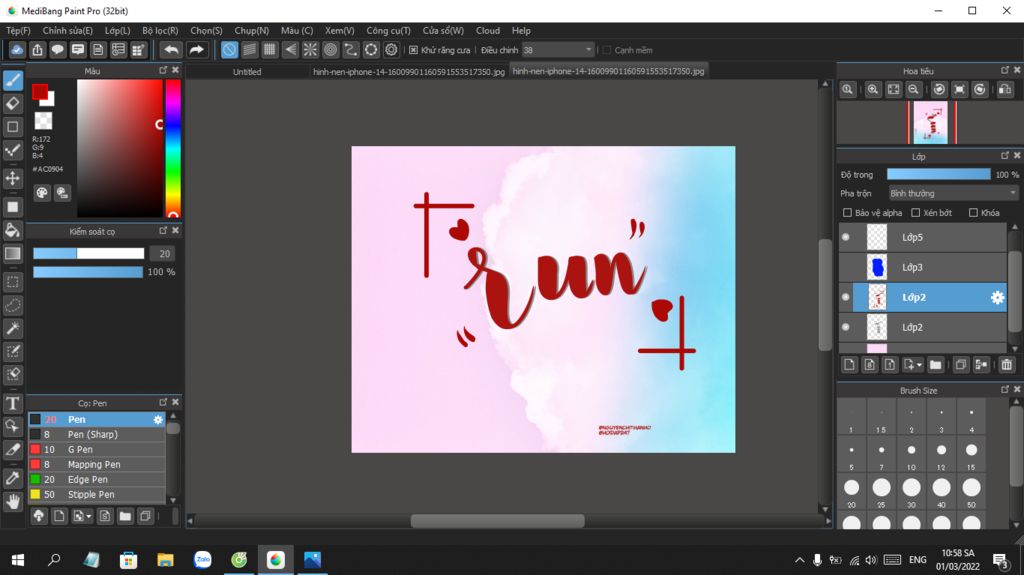Click the Undo arrow in toolbar
Image resolution: width=1024 pixels, height=575 pixels.
click(x=171, y=50)
